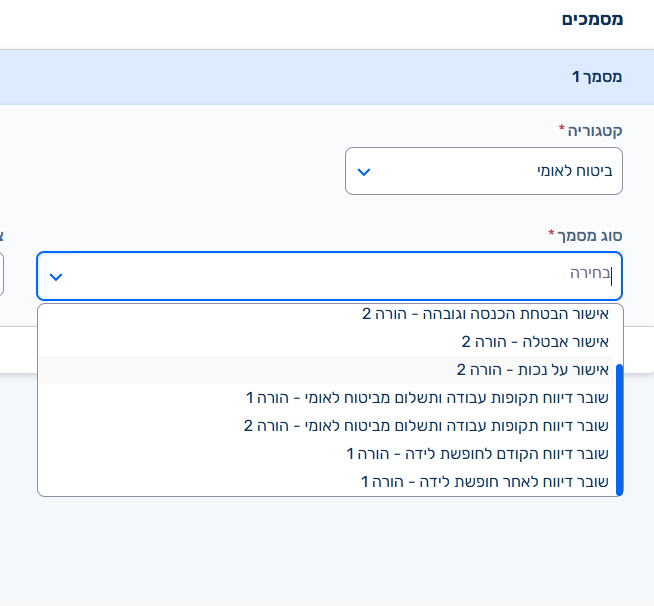Open the category dropdown showing ביטוח לאומי
Image resolution: width=654 pixels, height=606 pixels.
483,172
